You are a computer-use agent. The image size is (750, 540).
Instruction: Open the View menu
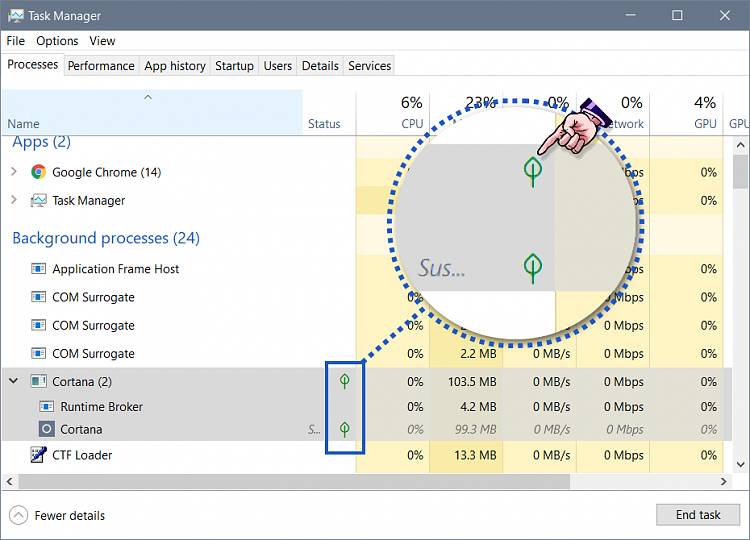tap(102, 41)
